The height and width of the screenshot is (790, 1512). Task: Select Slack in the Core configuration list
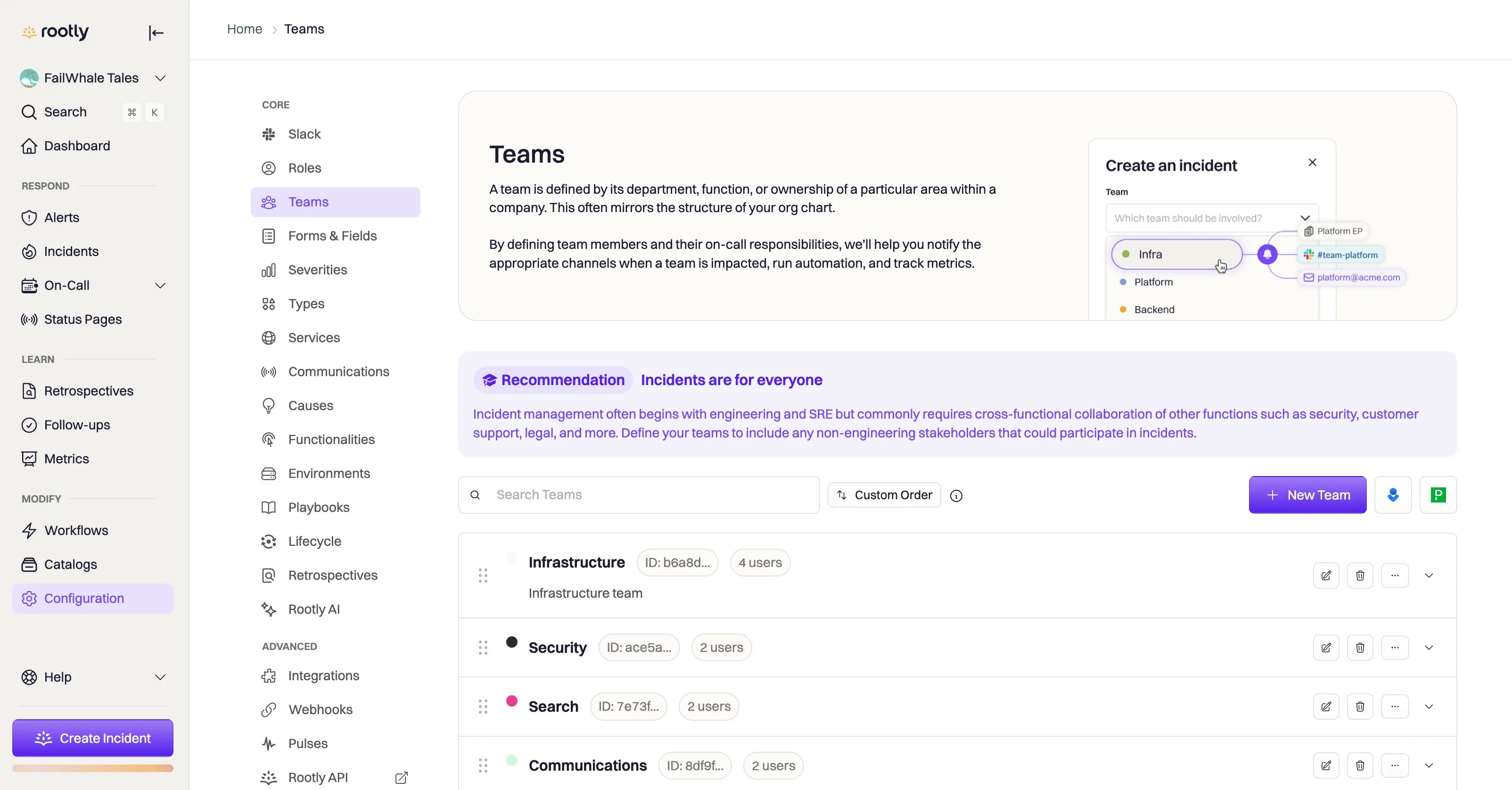pos(304,134)
